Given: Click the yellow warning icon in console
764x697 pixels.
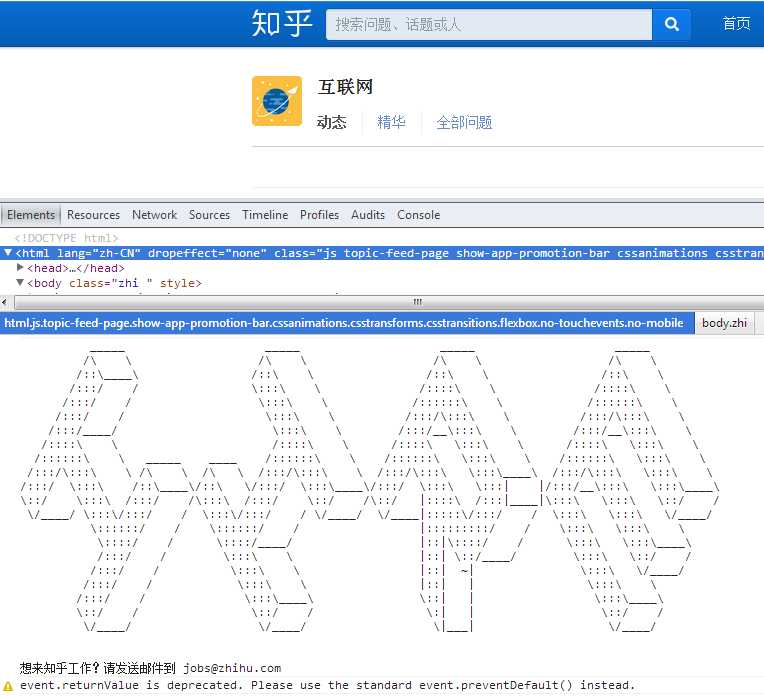Looking at the screenshot, I should 8,686.
